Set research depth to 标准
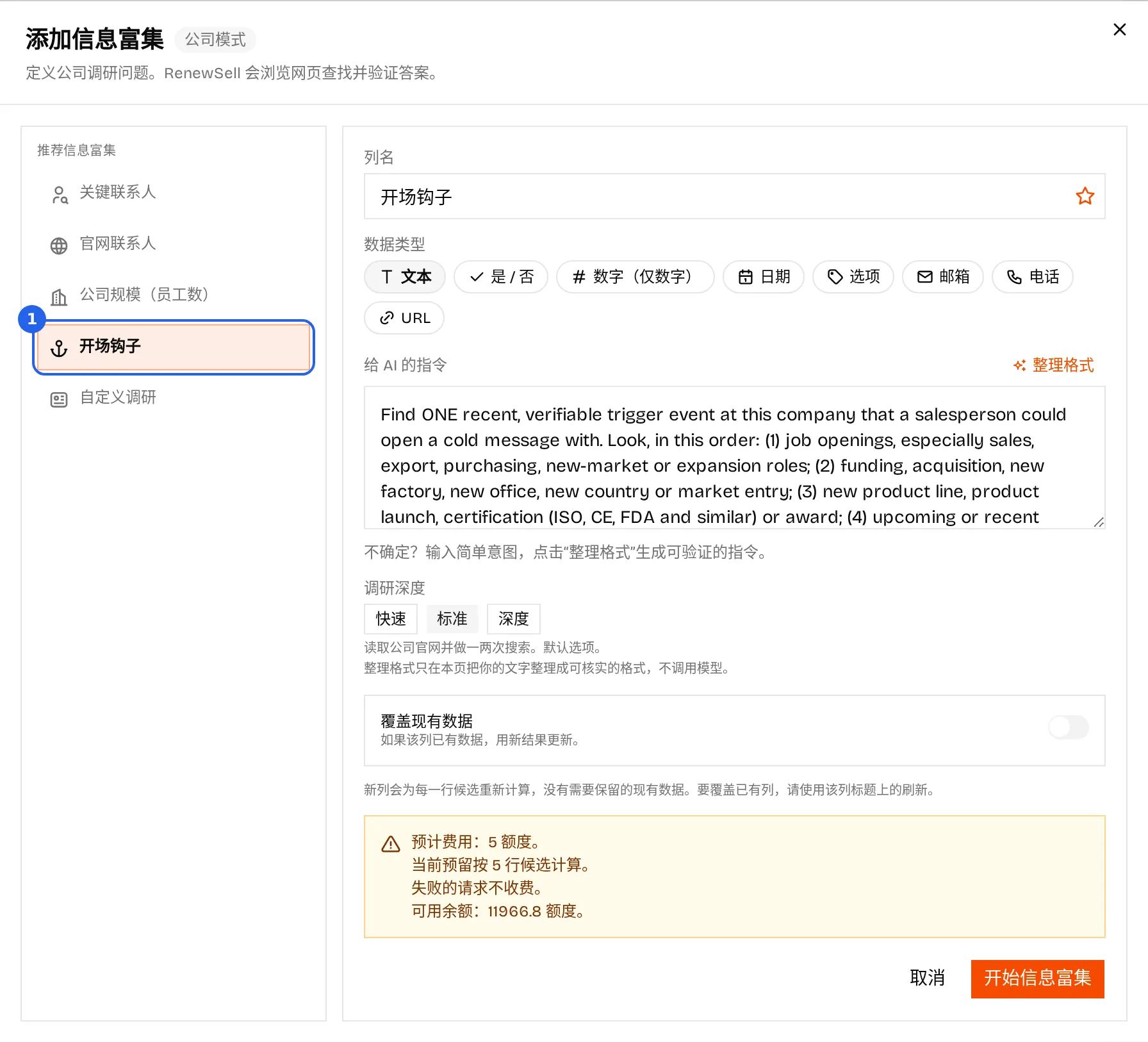1148x1042 pixels. [x=452, y=619]
